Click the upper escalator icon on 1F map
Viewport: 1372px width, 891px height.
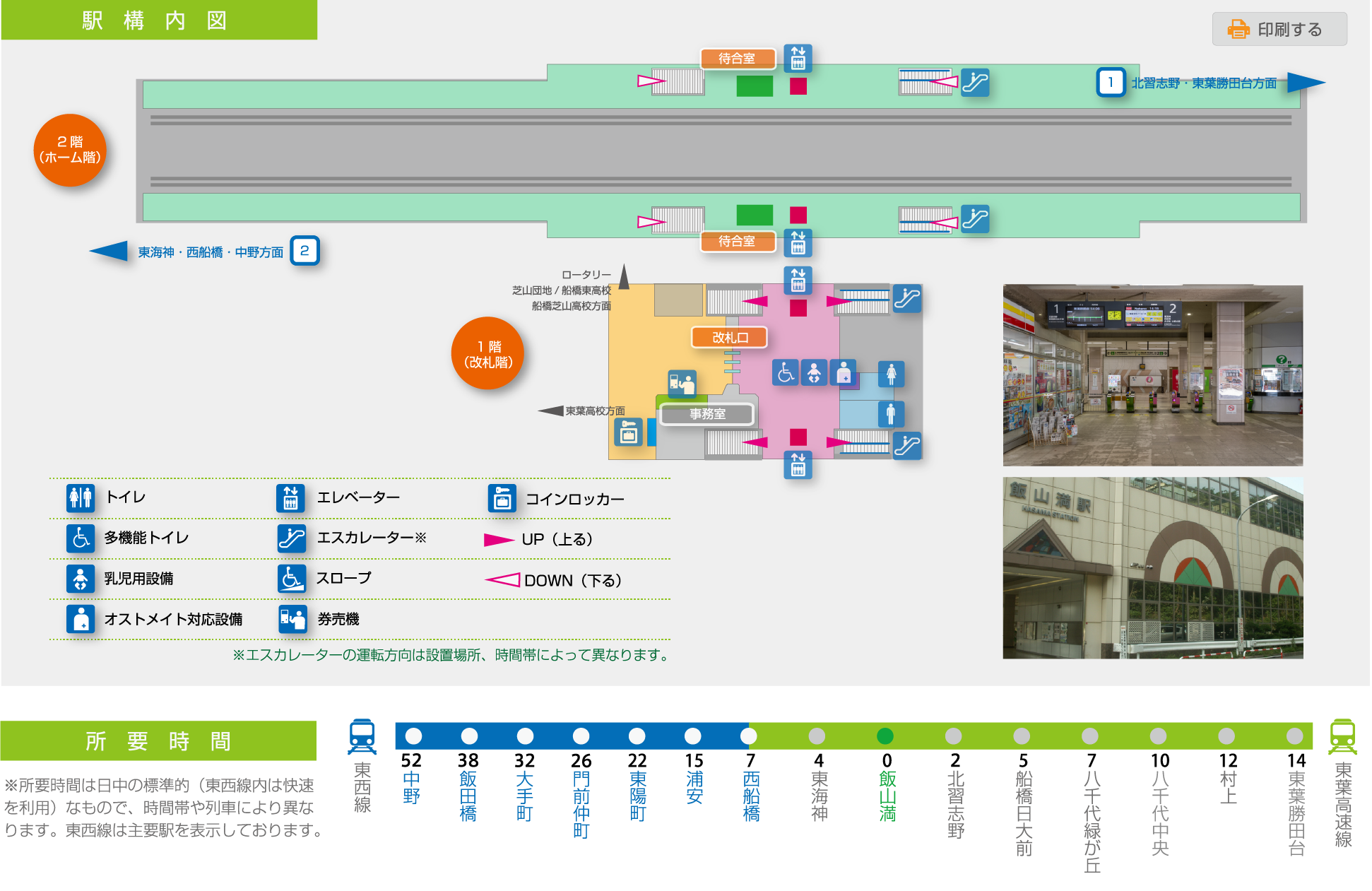click(x=907, y=298)
